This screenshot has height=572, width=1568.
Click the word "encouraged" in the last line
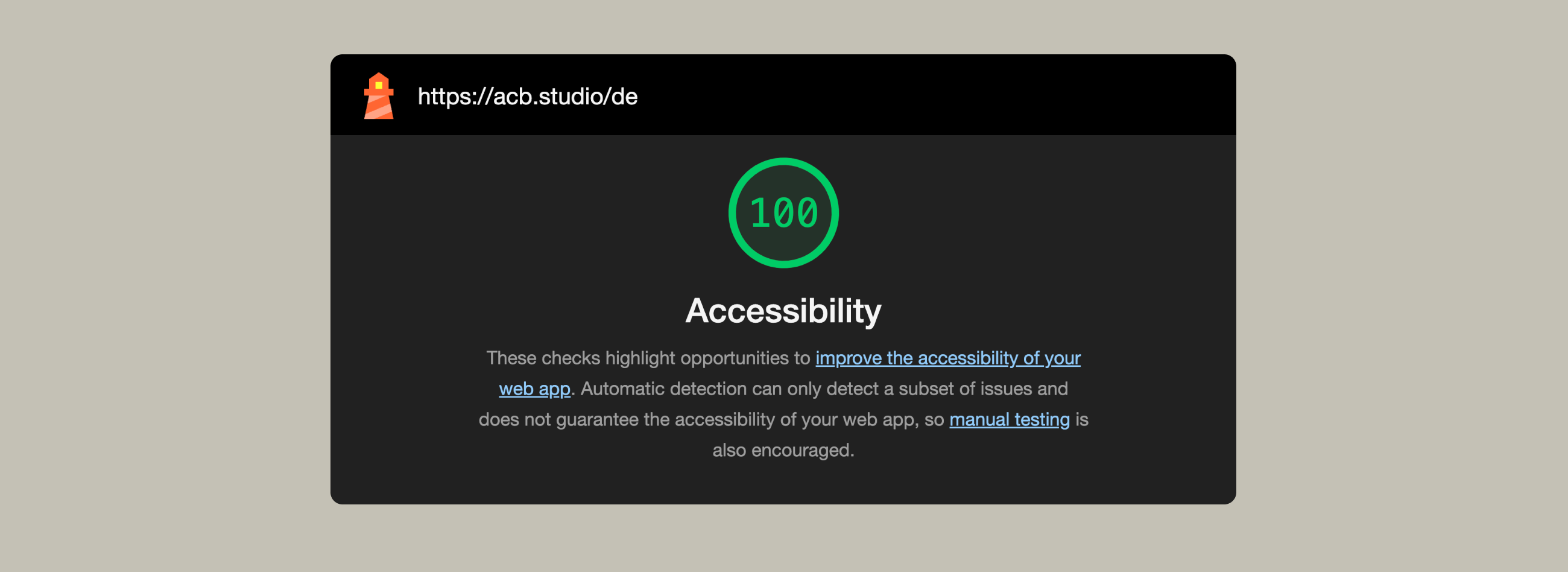pos(800,450)
